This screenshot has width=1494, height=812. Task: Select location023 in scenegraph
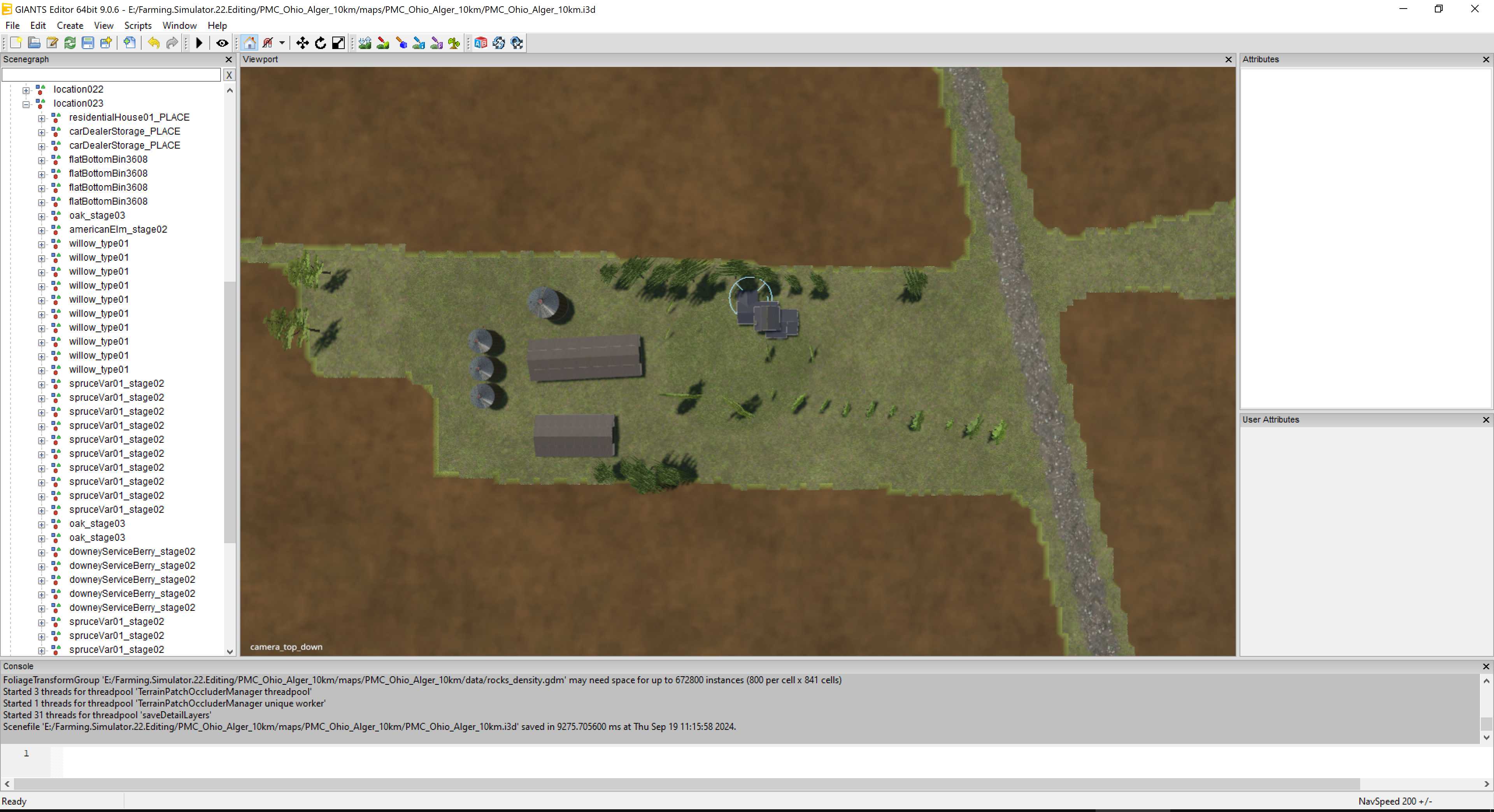click(78, 103)
